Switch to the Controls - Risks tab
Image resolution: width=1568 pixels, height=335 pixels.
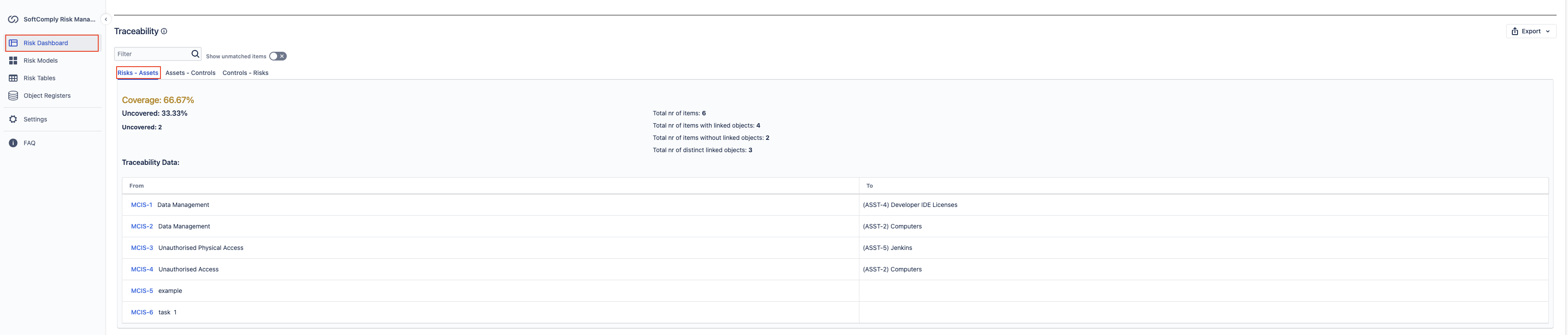[245, 73]
